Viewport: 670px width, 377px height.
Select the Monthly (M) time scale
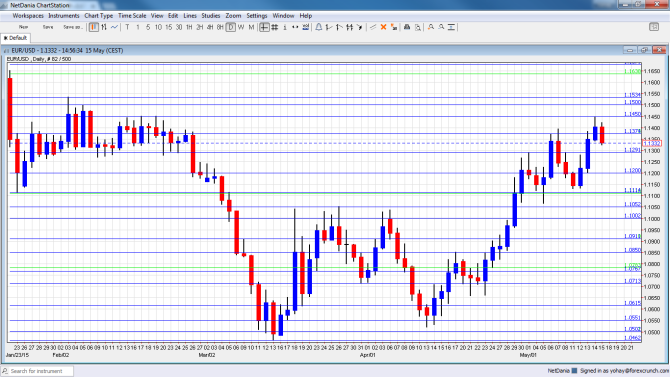(x=251, y=27)
